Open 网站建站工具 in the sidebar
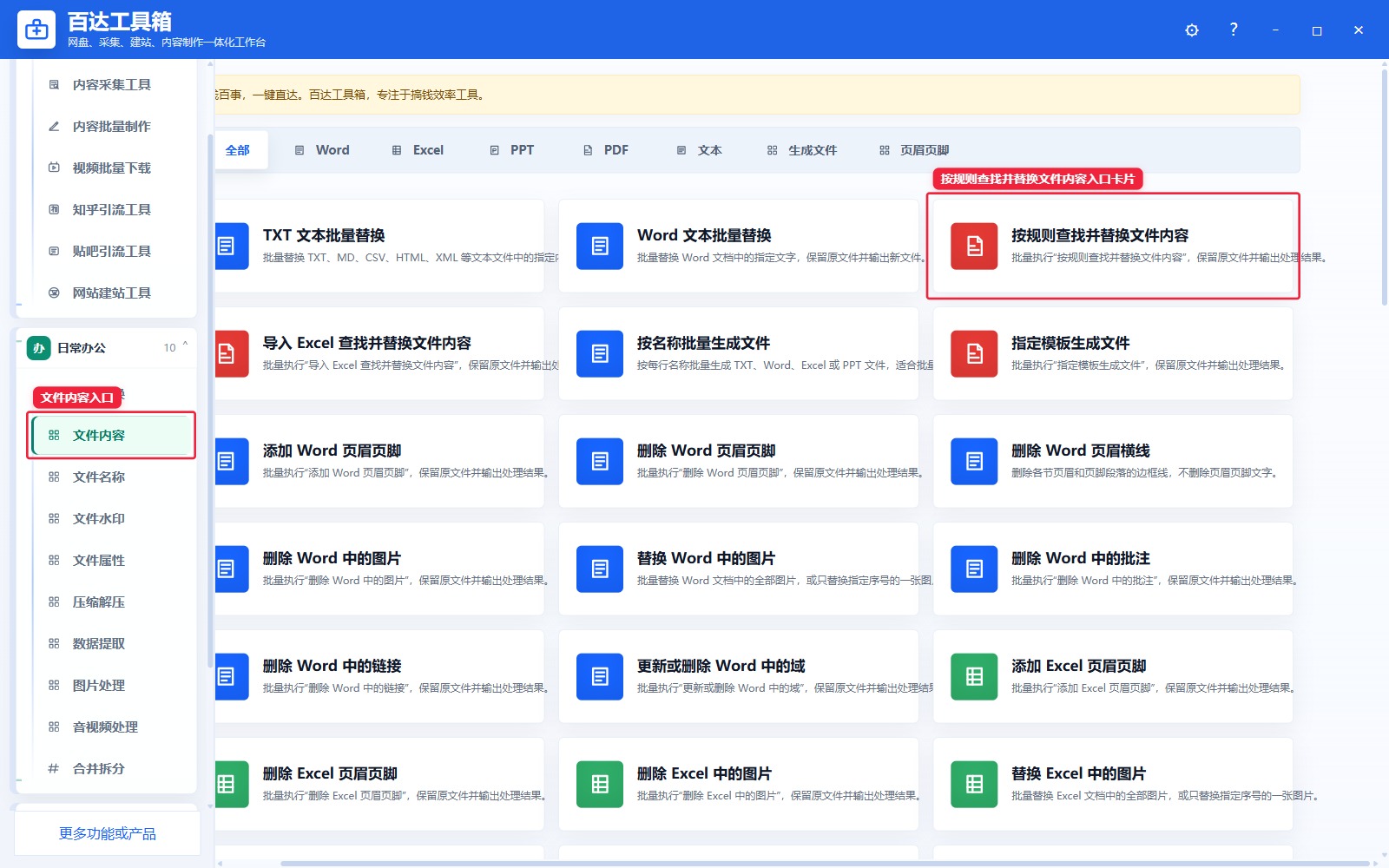1389x868 pixels. 111,293
